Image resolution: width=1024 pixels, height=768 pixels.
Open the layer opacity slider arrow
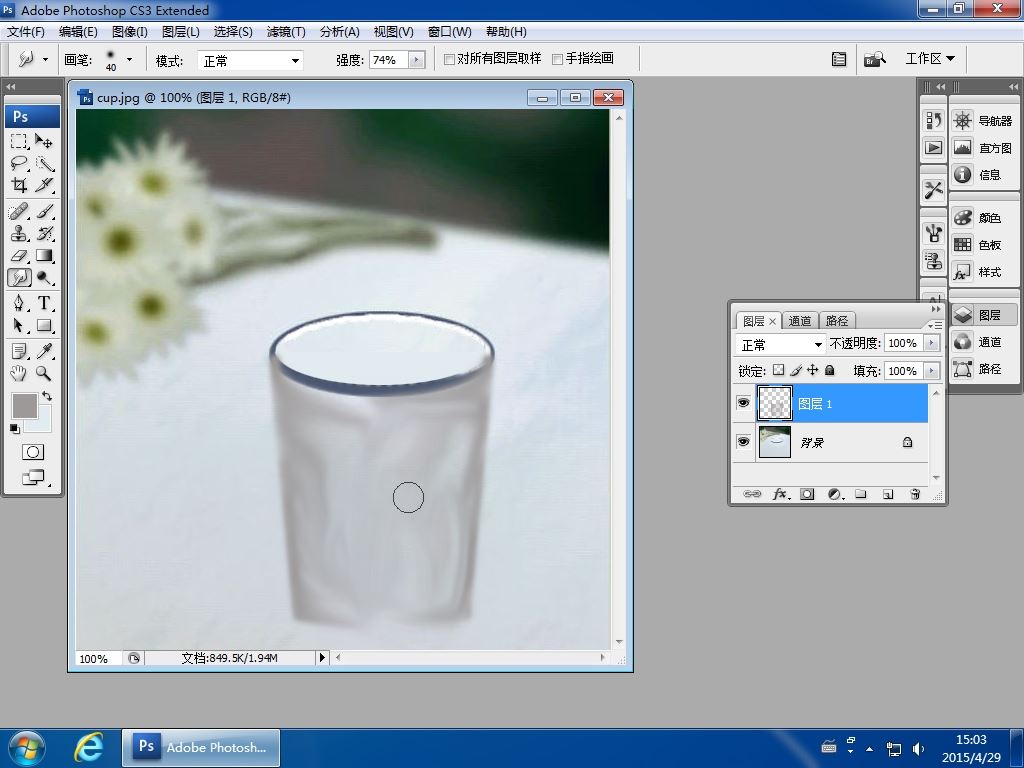pyautogui.click(x=932, y=343)
